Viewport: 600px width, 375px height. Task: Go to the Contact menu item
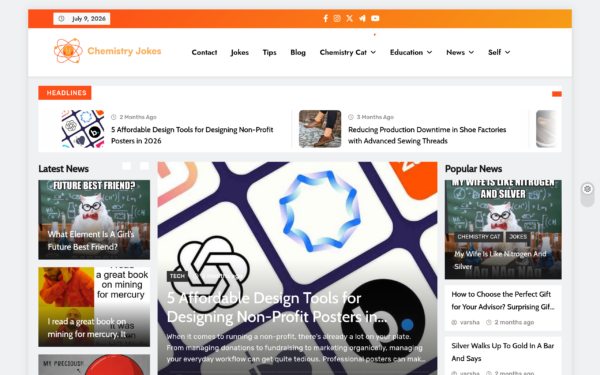[204, 52]
